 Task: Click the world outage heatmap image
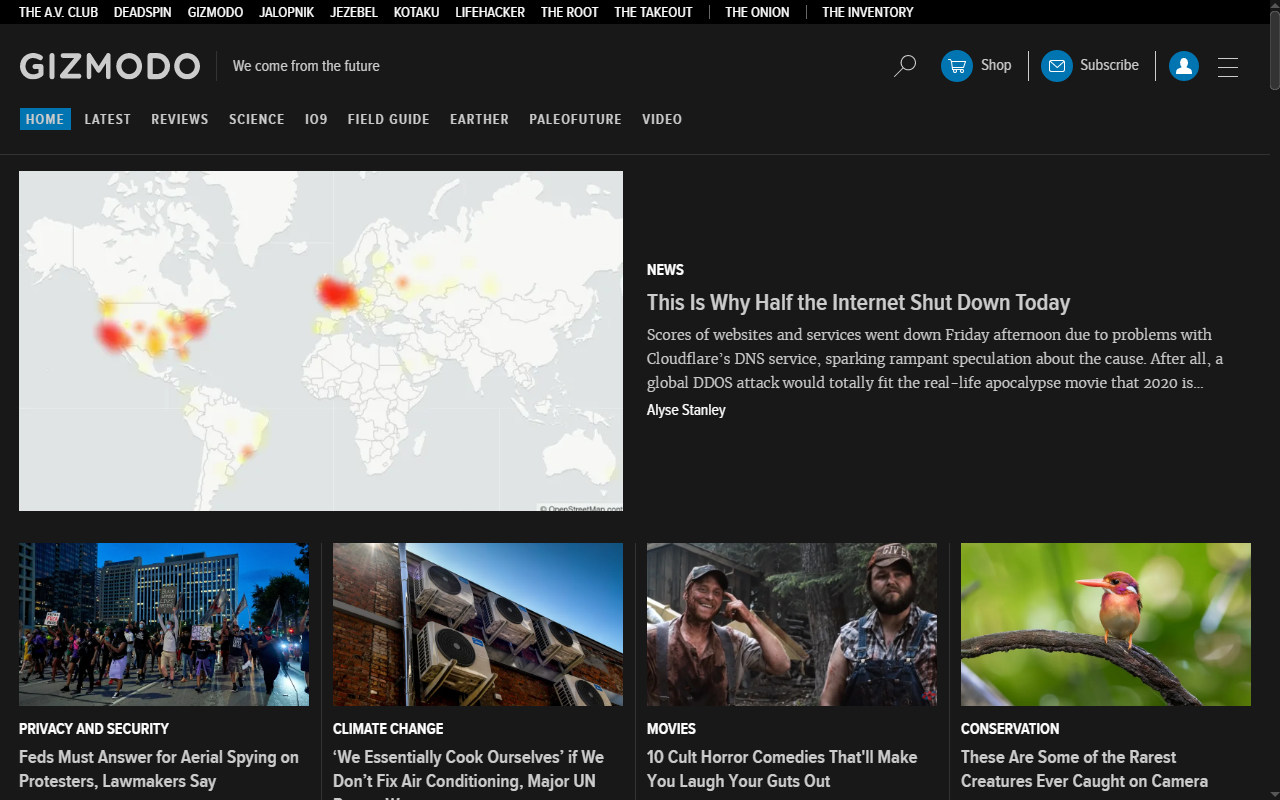click(320, 340)
